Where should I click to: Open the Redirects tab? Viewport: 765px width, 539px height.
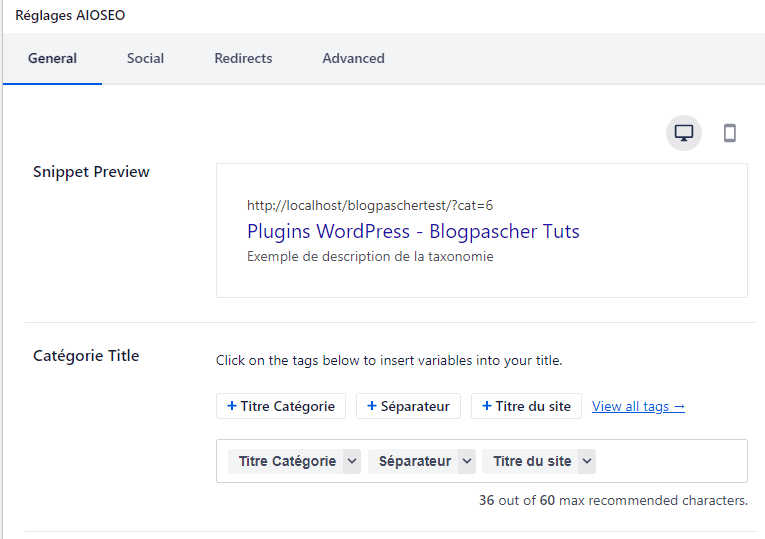pyautogui.click(x=243, y=58)
